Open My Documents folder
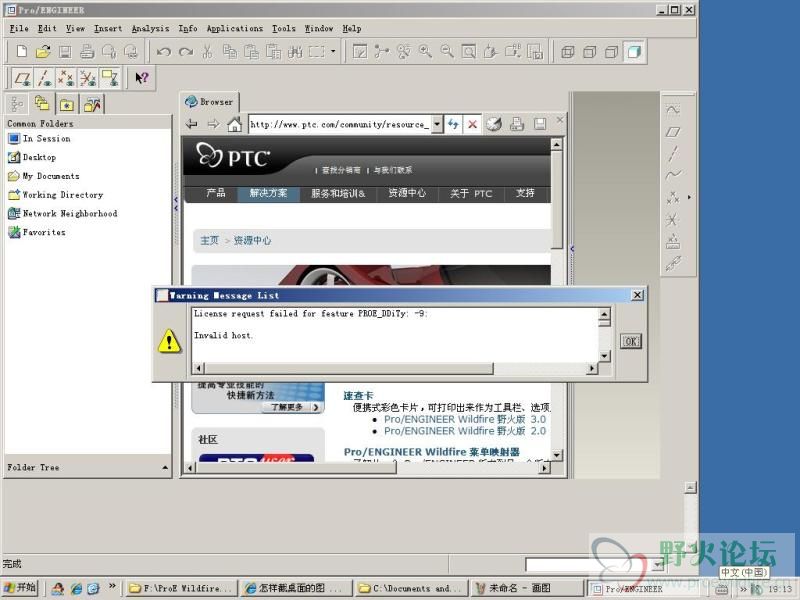This screenshot has width=800, height=600. pyautogui.click(x=43, y=176)
